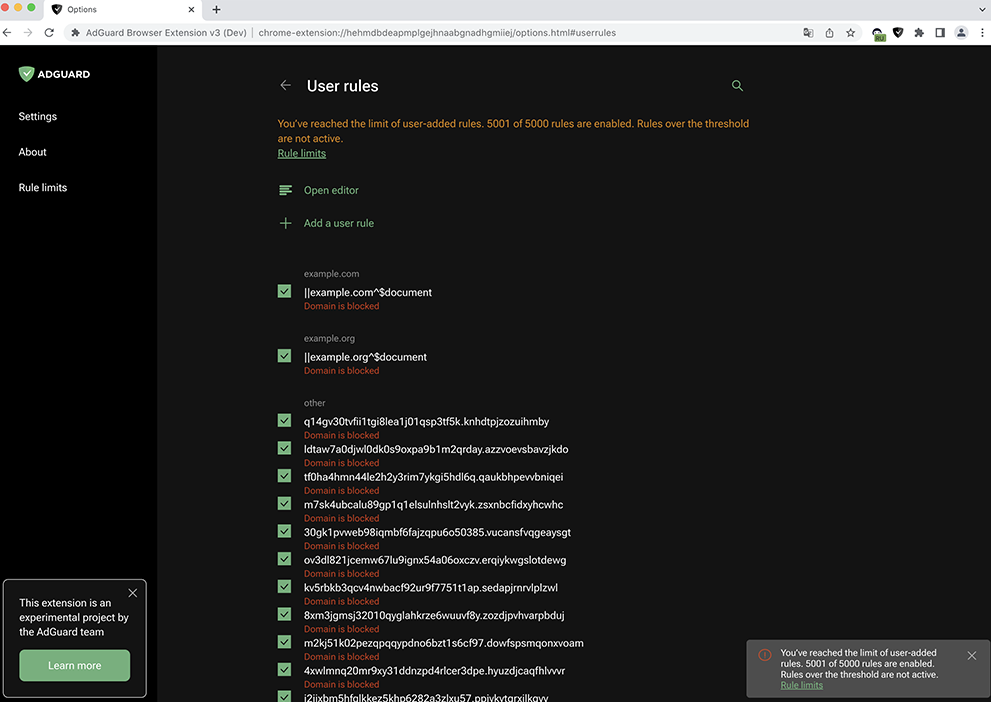Click the translate page icon in address bar
Viewport: 991px width, 702px height.
tap(808, 33)
